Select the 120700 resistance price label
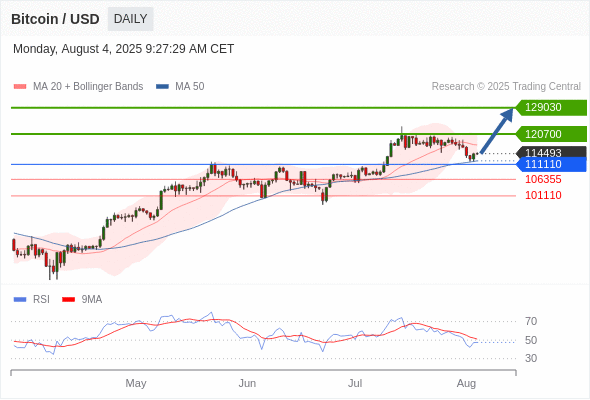Viewport: 590px width, 400px height. click(x=551, y=134)
